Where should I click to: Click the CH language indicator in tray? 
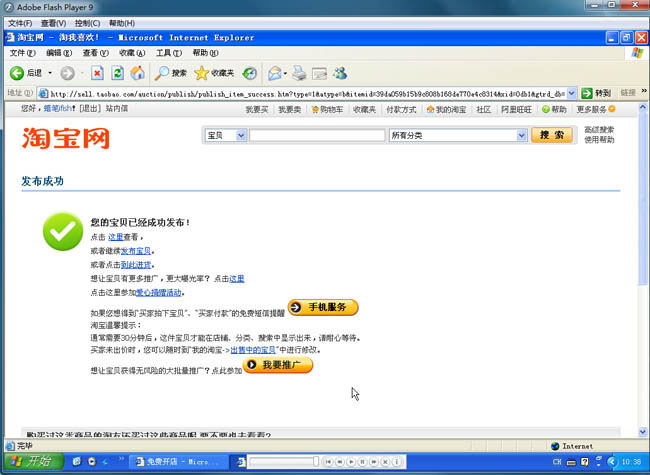pos(557,461)
